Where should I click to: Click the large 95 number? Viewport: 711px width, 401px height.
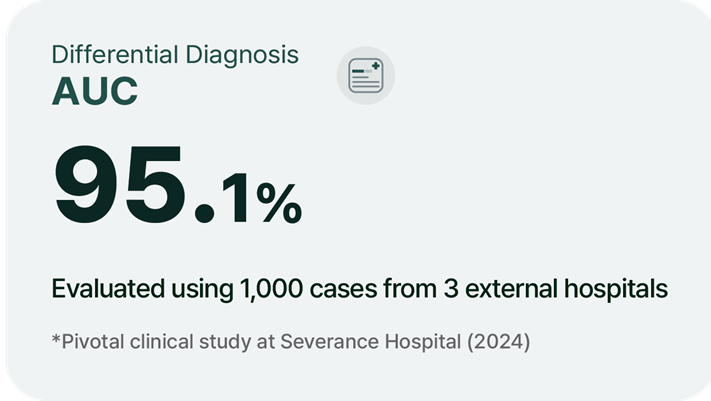pos(120,185)
